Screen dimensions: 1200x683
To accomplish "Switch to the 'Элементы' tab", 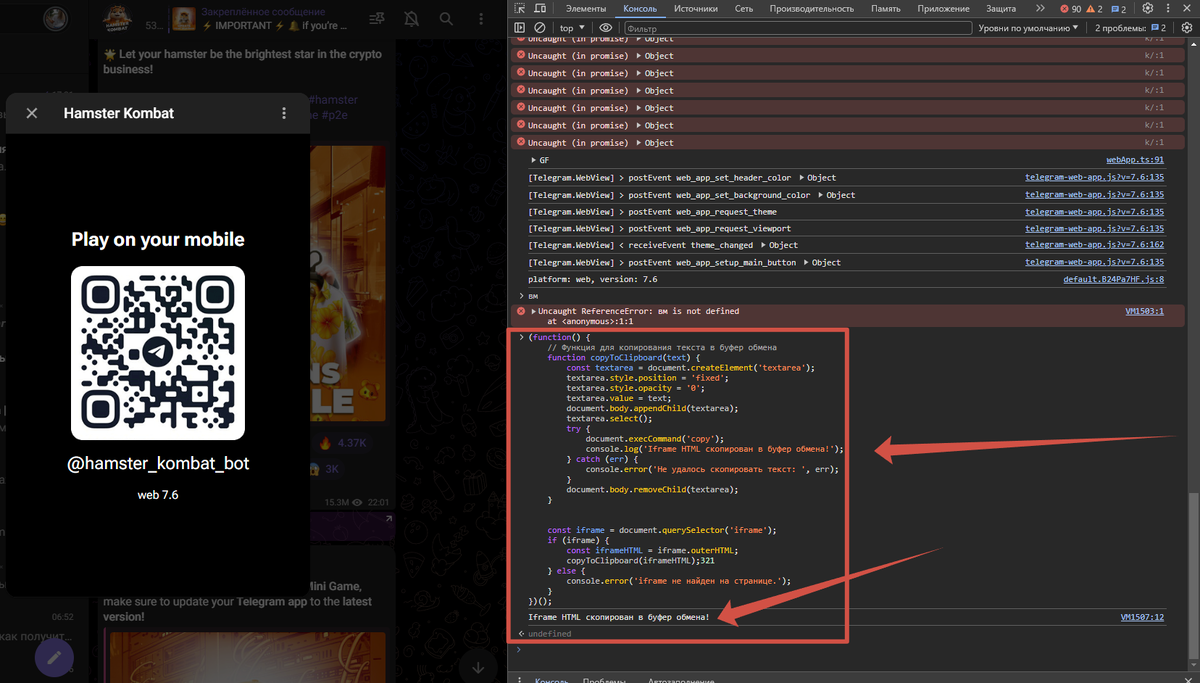I will (x=586, y=8).
